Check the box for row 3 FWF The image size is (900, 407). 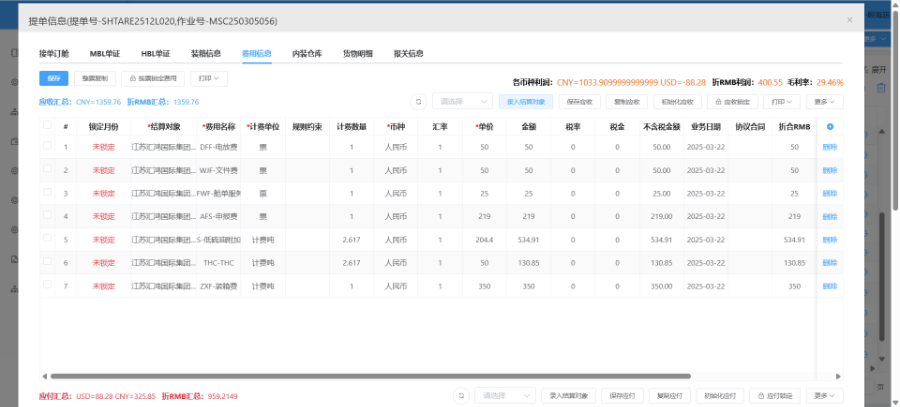(47, 192)
